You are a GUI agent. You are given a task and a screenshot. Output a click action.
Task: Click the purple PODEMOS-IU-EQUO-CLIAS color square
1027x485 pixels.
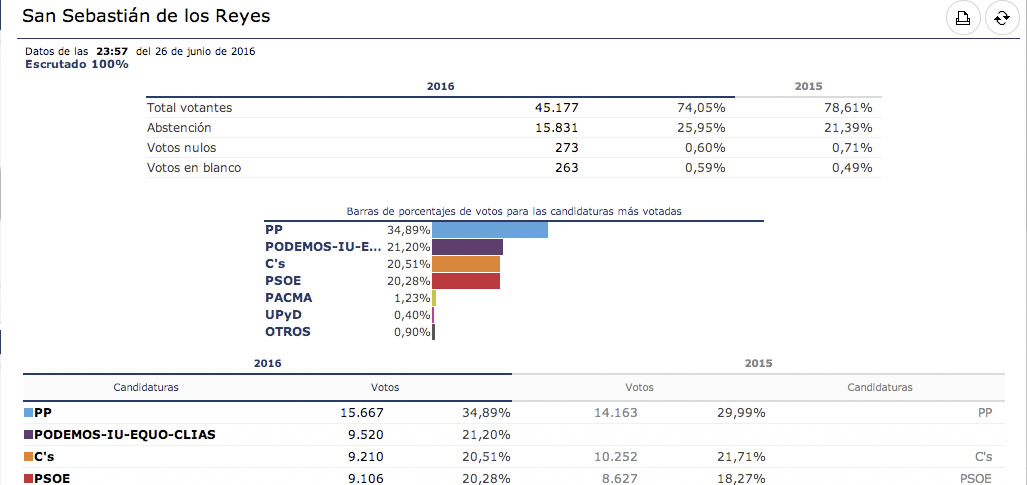[28, 435]
